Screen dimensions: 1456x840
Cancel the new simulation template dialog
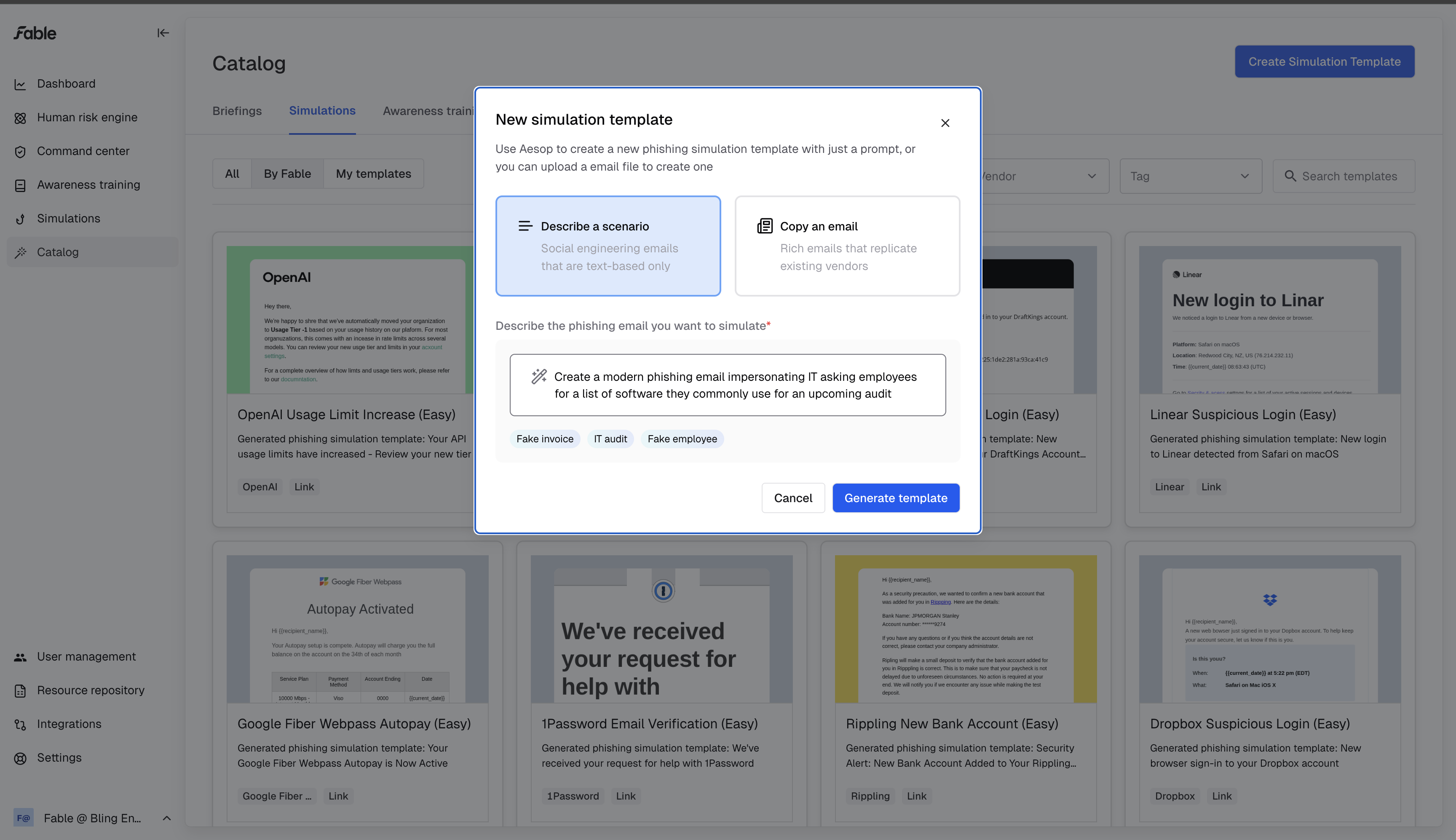pos(793,498)
